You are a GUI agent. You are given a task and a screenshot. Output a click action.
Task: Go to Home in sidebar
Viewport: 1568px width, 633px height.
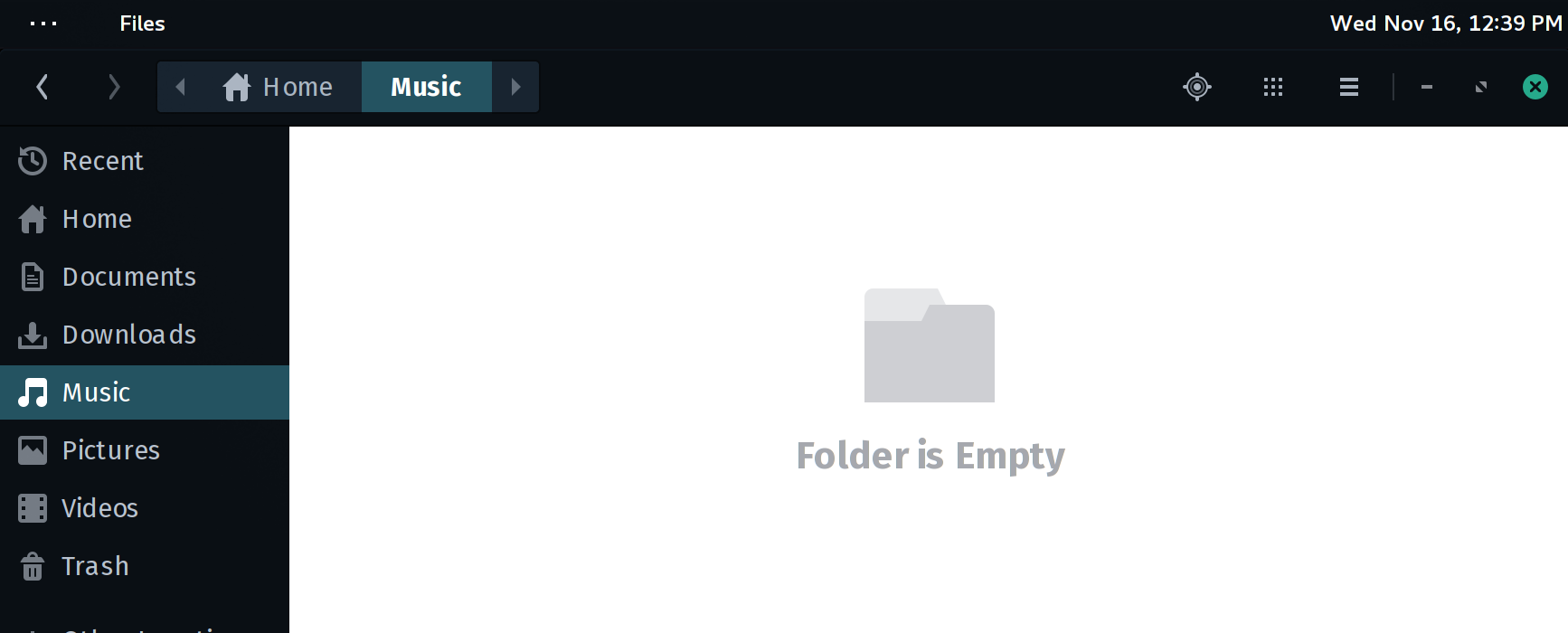145,219
